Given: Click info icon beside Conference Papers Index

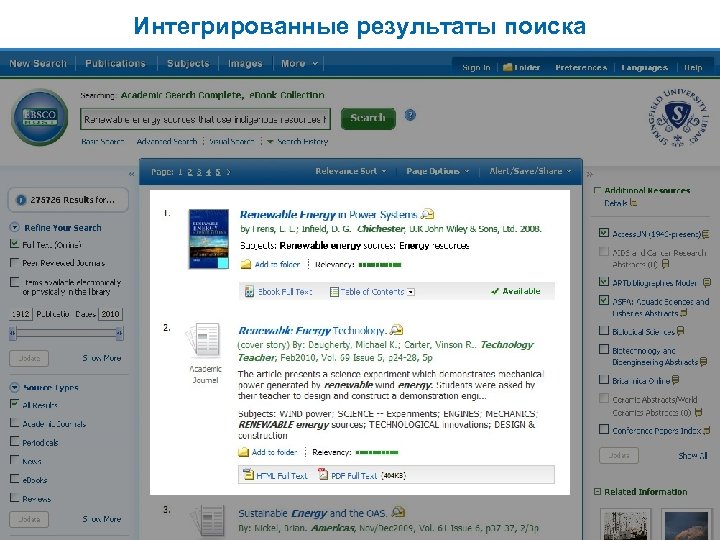Looking at the screenshot, I should click(707, 430).
